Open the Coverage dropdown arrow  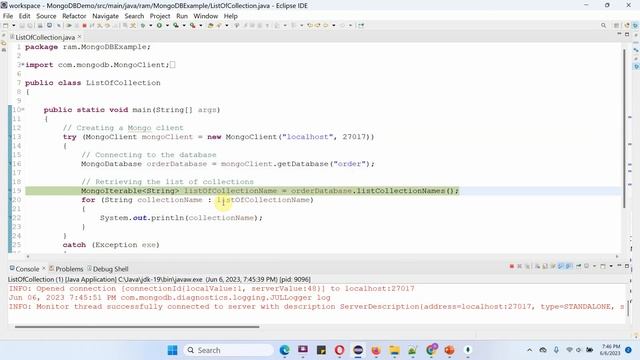[x=184, y=25]
